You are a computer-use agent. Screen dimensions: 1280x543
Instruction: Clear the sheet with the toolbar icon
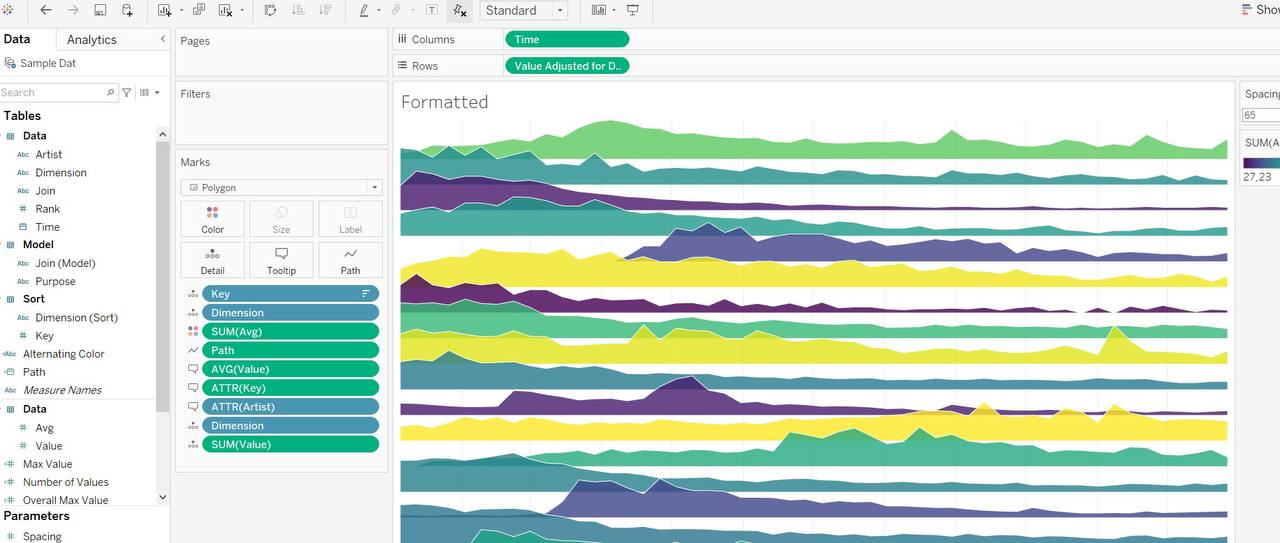tap(225, 10)
